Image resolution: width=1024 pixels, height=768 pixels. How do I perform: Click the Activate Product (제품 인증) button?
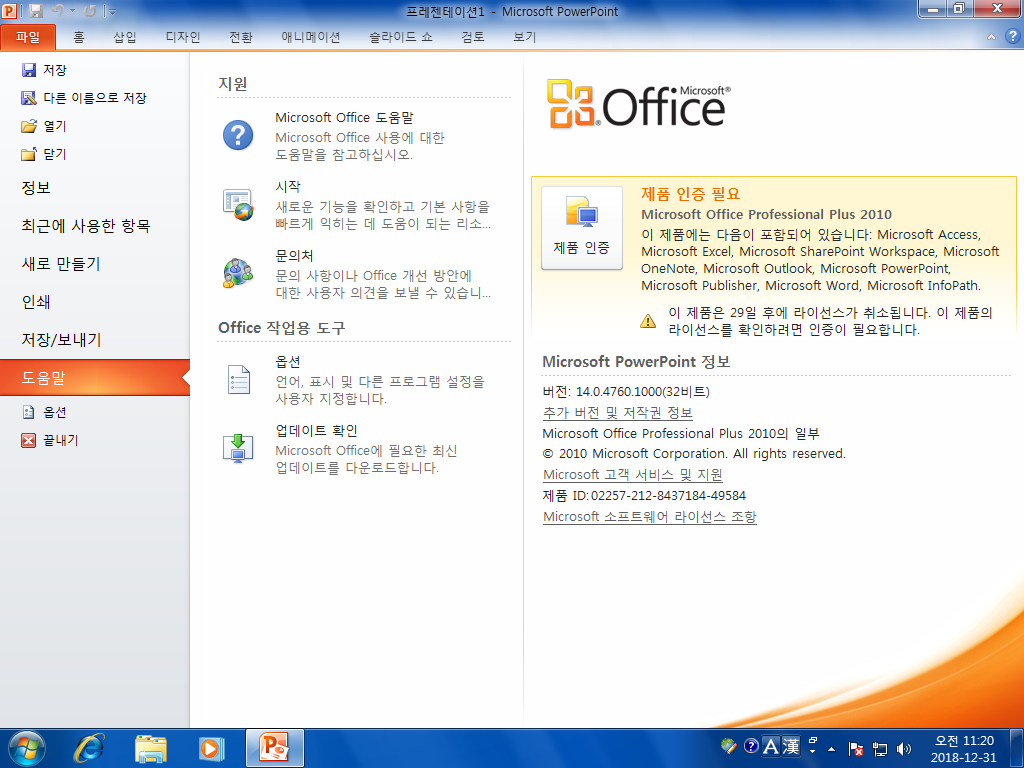point(581,228)
